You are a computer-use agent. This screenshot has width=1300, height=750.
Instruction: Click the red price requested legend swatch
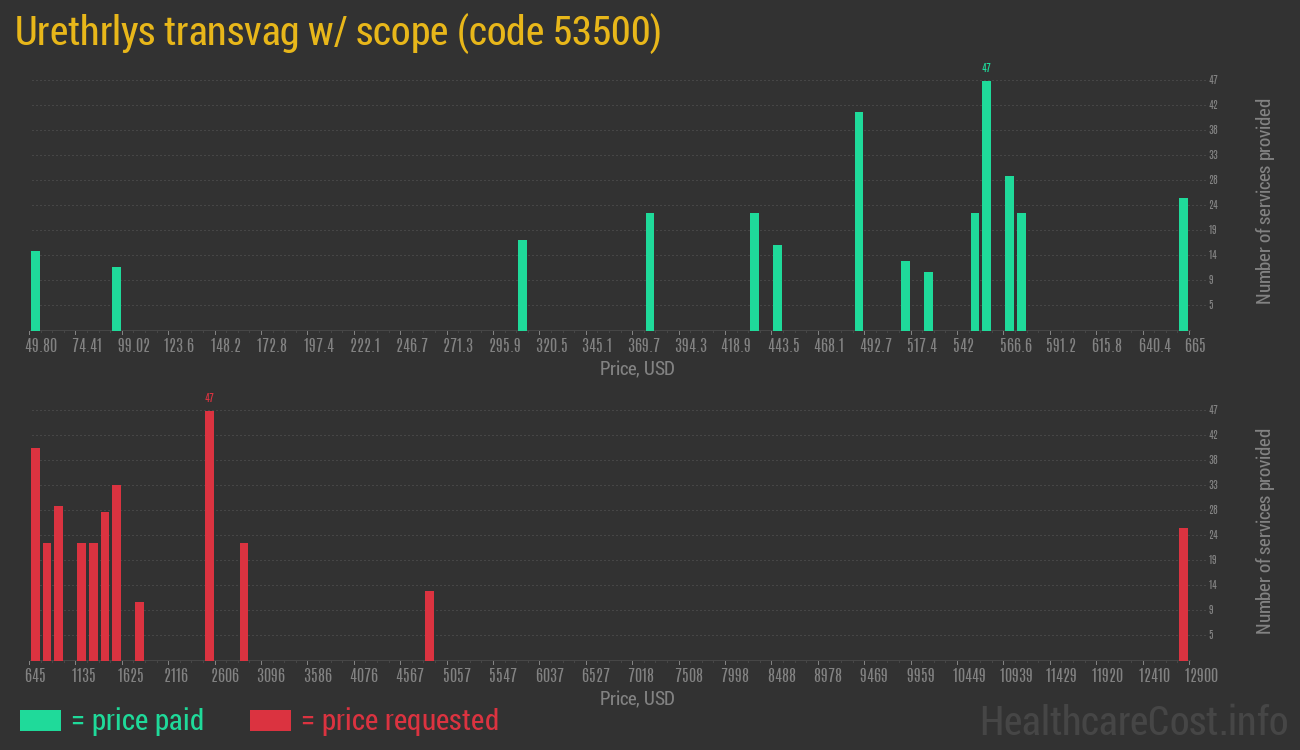pos(270,720)
